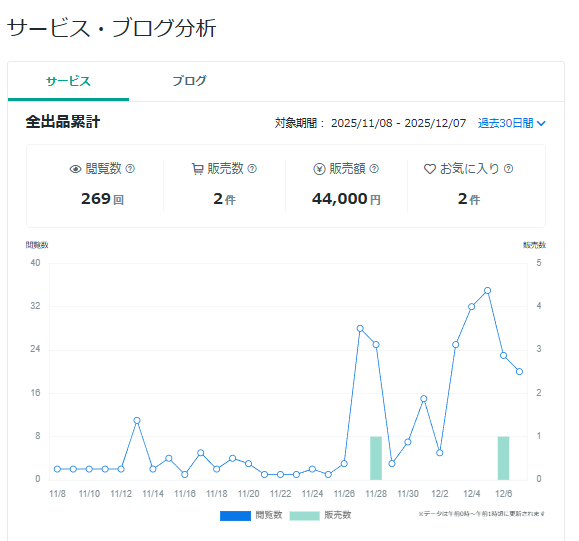Image resolution: width=579 pixels, height=541 pixels.
Task: Click the 11/27 peak data point
Action: (360, 328)
